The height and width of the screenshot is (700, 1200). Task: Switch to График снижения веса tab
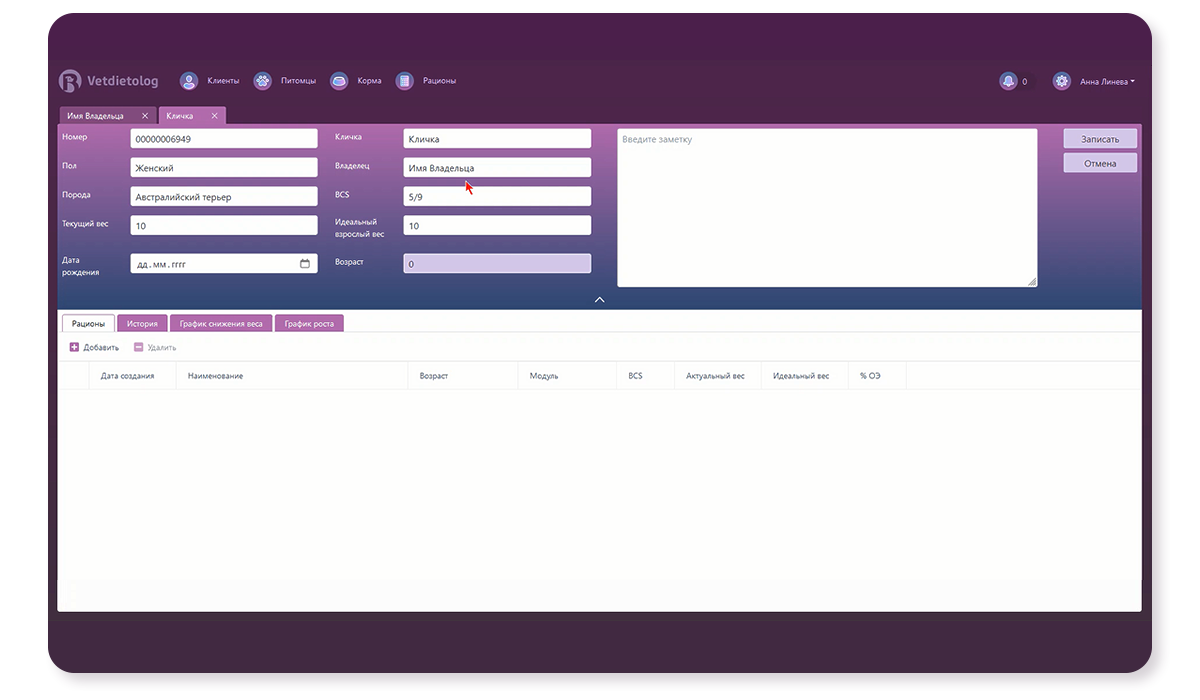[x=221, y=324]
